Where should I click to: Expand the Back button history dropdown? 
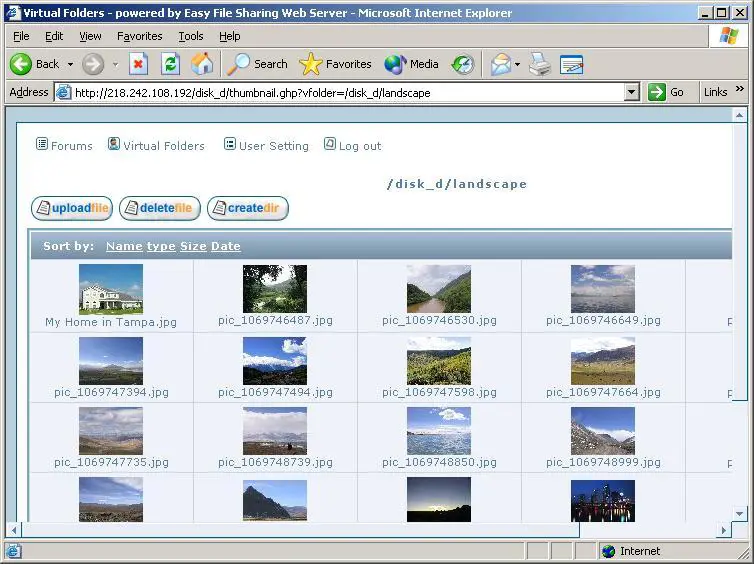point(70,64)
